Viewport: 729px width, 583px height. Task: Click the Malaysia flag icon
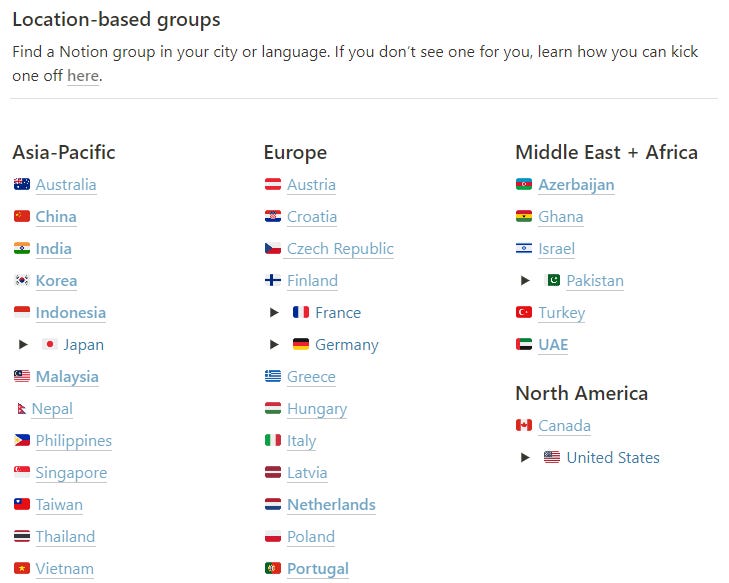coord(22,376)
